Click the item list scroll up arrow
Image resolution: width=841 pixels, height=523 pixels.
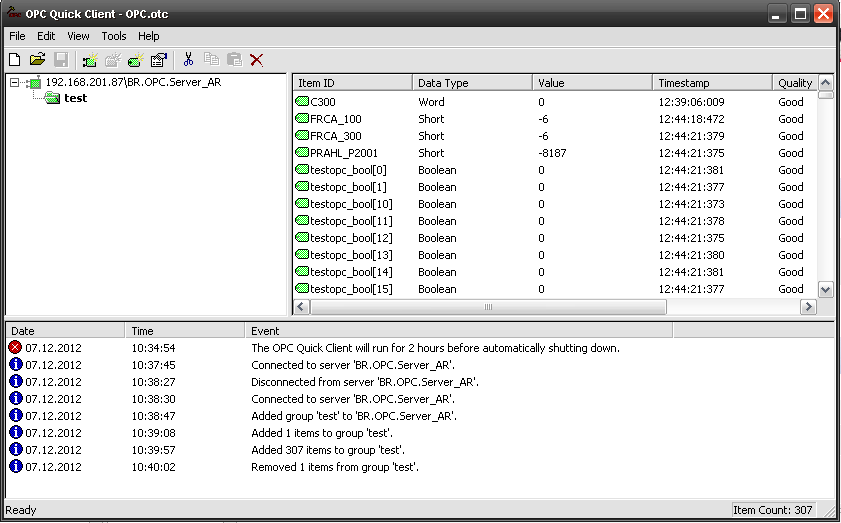pos(825,83)
